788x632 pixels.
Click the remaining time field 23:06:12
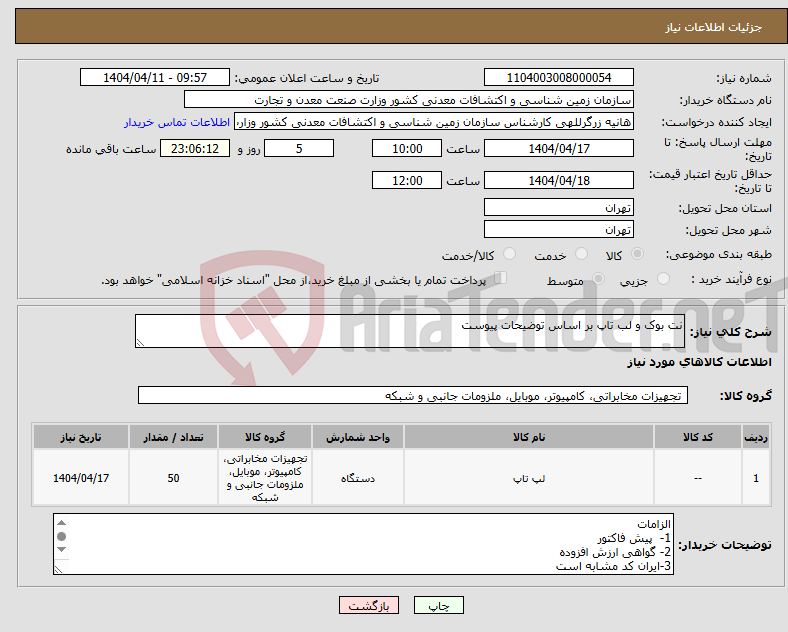[x=194, y=148]
